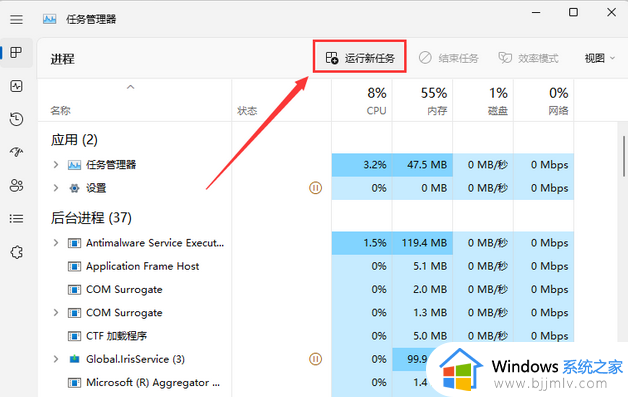Viewport: 628px width, 397px height.
Task: Select the 设置 app row
Action: click(306, 188)
